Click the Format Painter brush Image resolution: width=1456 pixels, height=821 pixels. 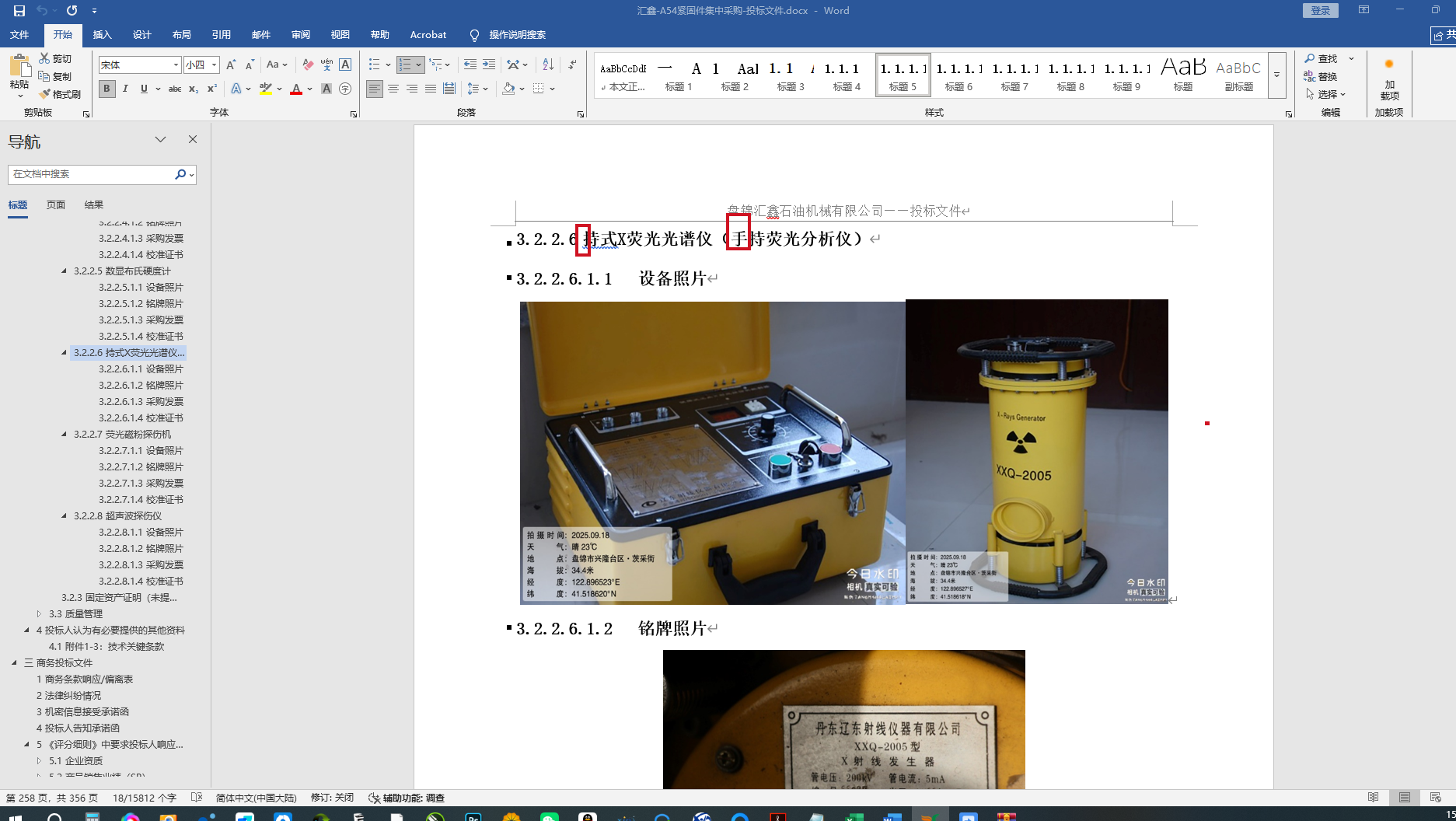click(x=60, y=94)
